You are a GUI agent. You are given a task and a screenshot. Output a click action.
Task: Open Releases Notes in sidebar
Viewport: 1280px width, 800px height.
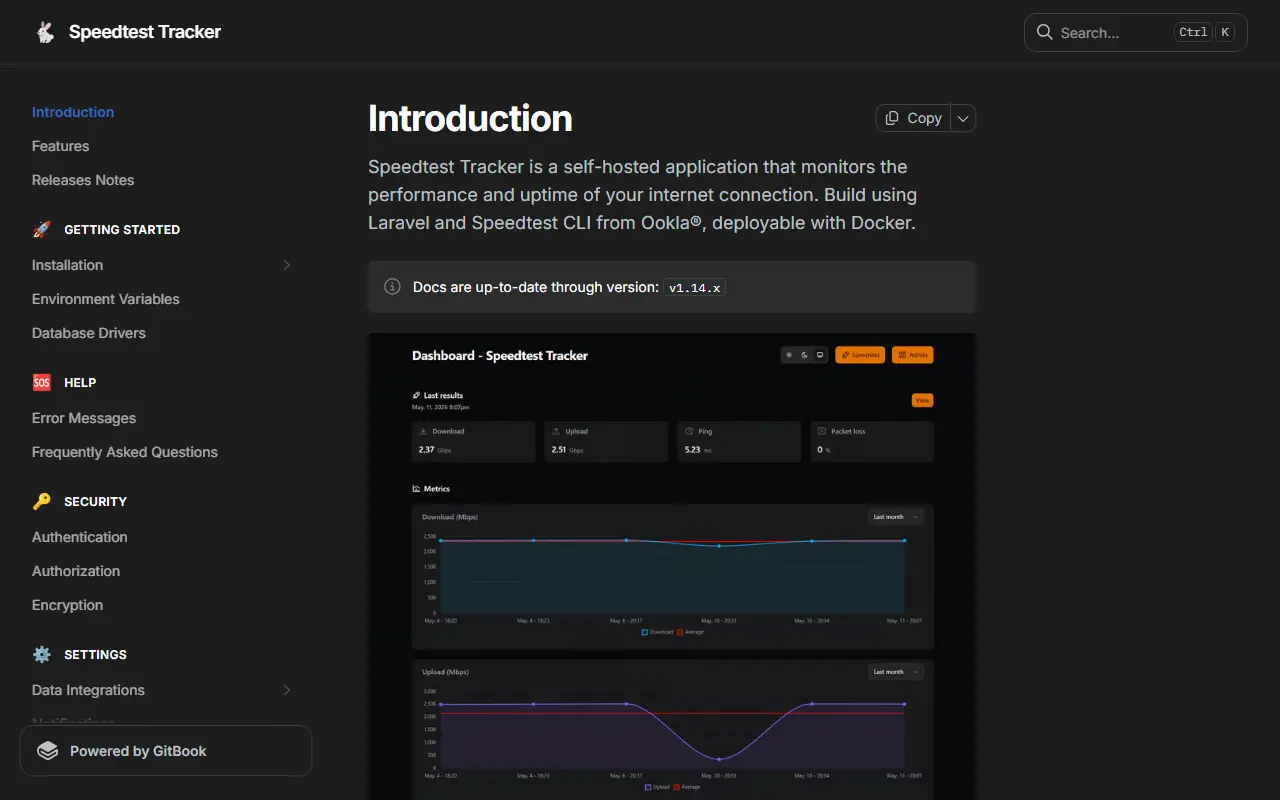click(83, 180)
